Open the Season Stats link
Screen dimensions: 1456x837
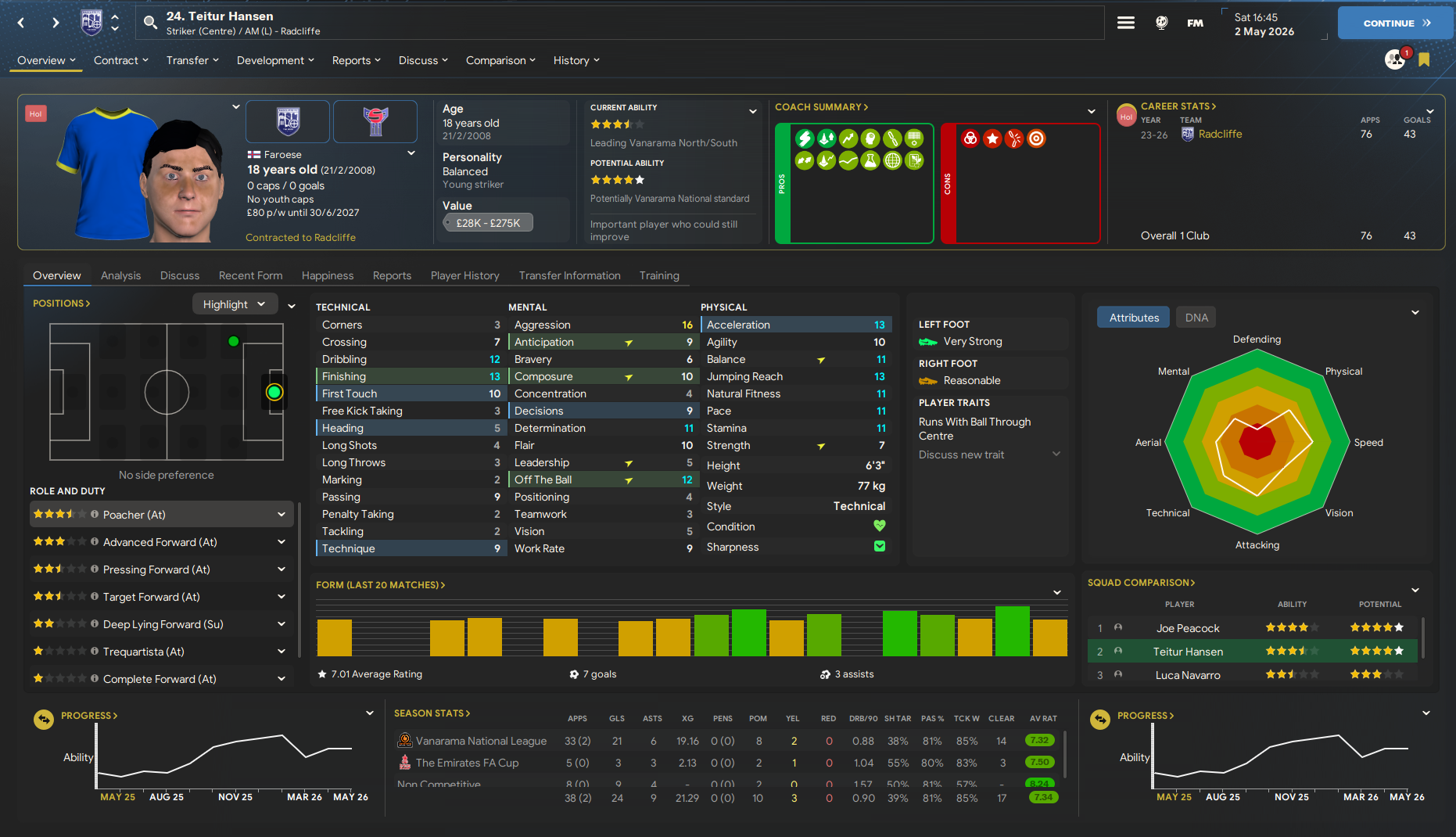(432, 713)
